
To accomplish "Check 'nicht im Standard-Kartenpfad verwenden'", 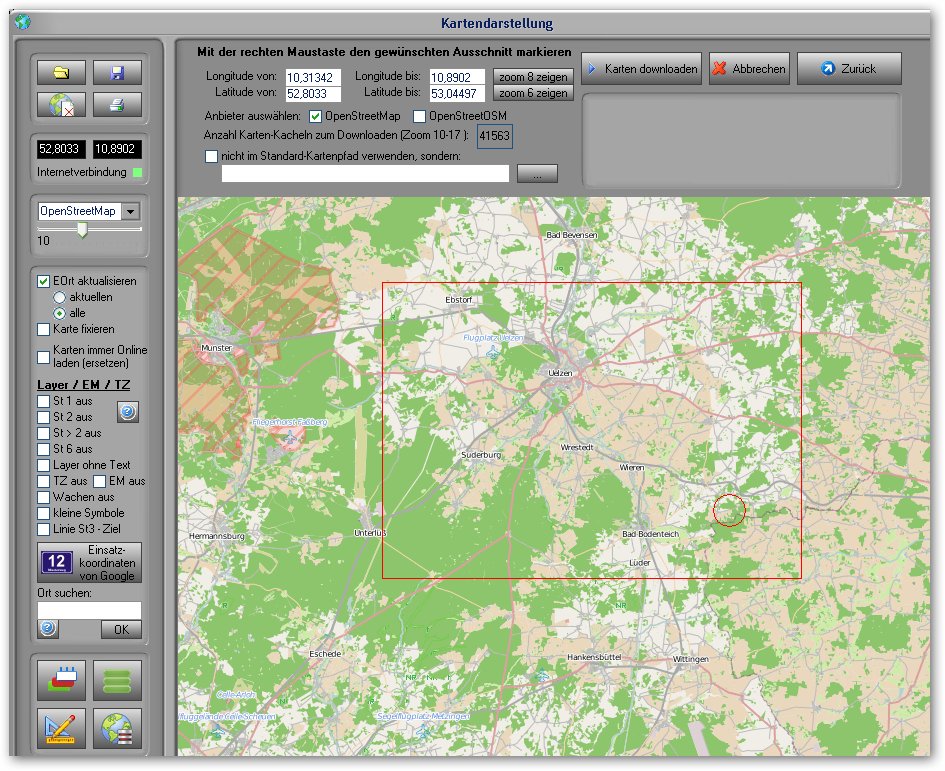I will 212,156.
